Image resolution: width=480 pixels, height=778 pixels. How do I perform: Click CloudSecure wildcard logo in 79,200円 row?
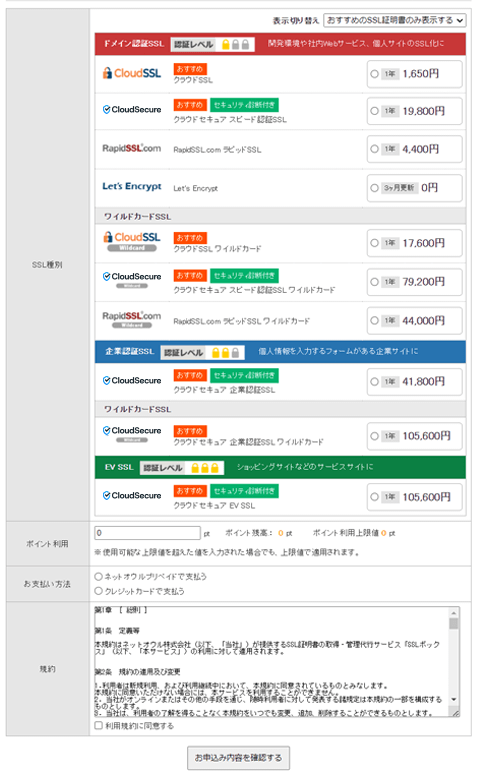click(x=132, y=279)
